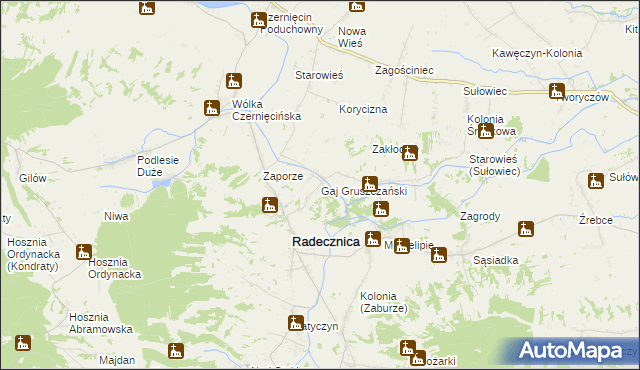Image resolution: width=640 pixels, height=370 pixels.
Task: Select the Starowieś (Sułowiec) label
Action: coord(494,165)
